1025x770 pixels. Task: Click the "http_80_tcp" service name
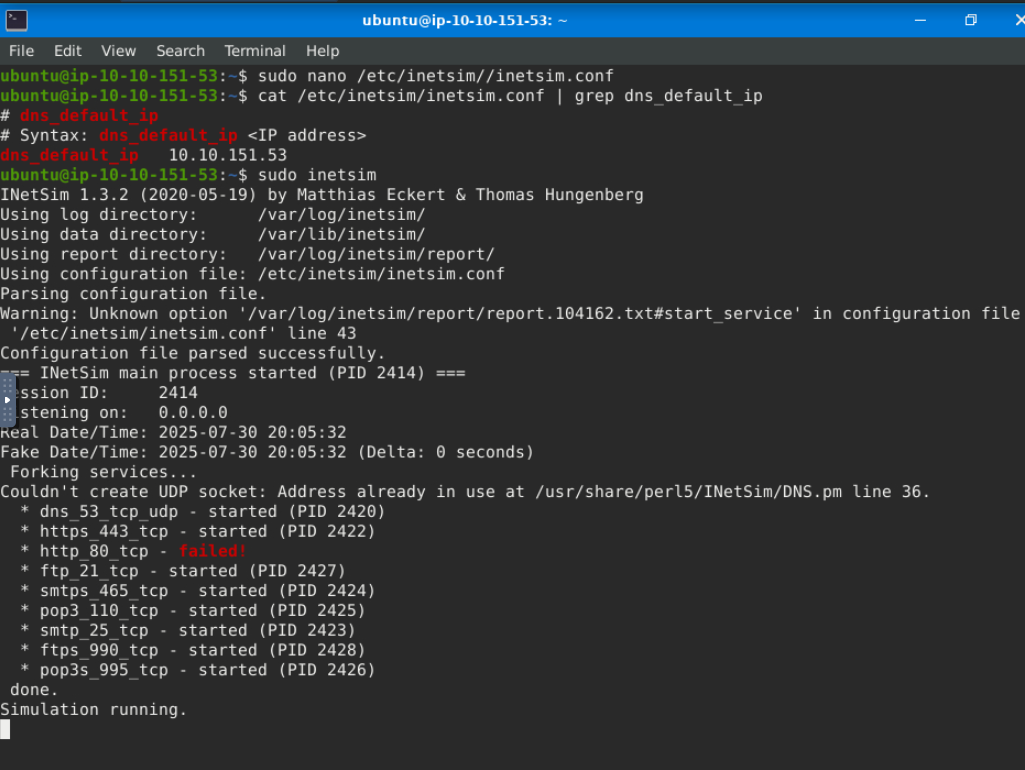tap(94, 552)
